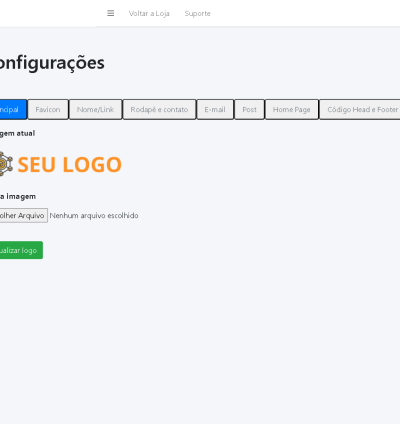This screenshot has height=424, width=400.
Task: Click the 'Imagem atual' label
Action: point(17,133)
